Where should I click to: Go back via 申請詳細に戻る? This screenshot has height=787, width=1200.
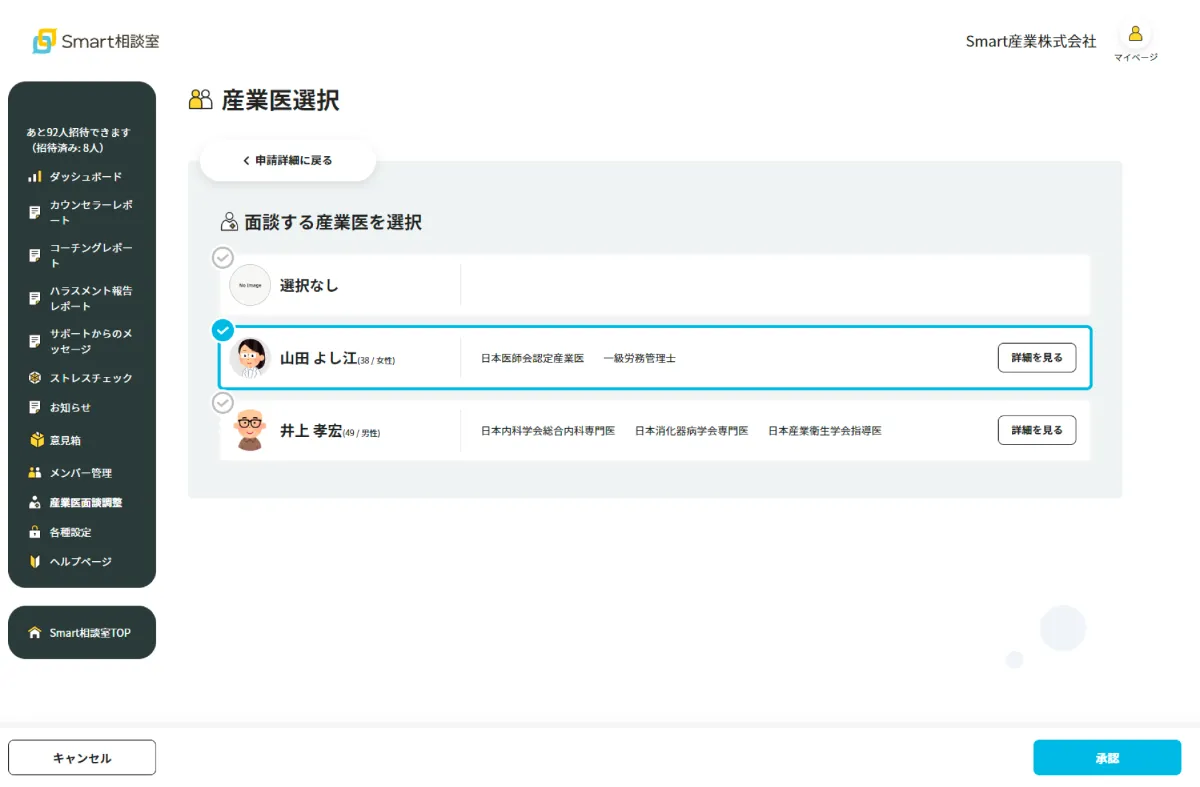287,159
